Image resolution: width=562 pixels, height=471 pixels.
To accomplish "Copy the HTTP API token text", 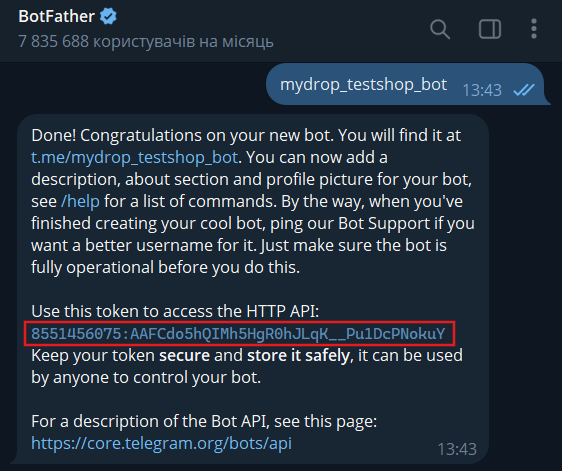I will coord(238,334).
